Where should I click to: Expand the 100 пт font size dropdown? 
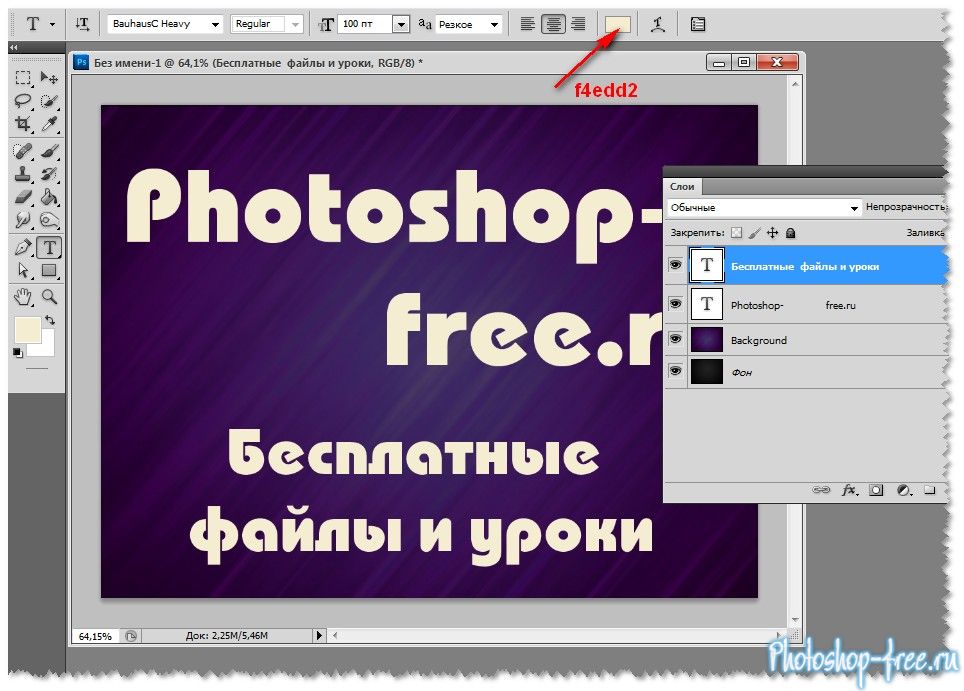click(401, 24)
